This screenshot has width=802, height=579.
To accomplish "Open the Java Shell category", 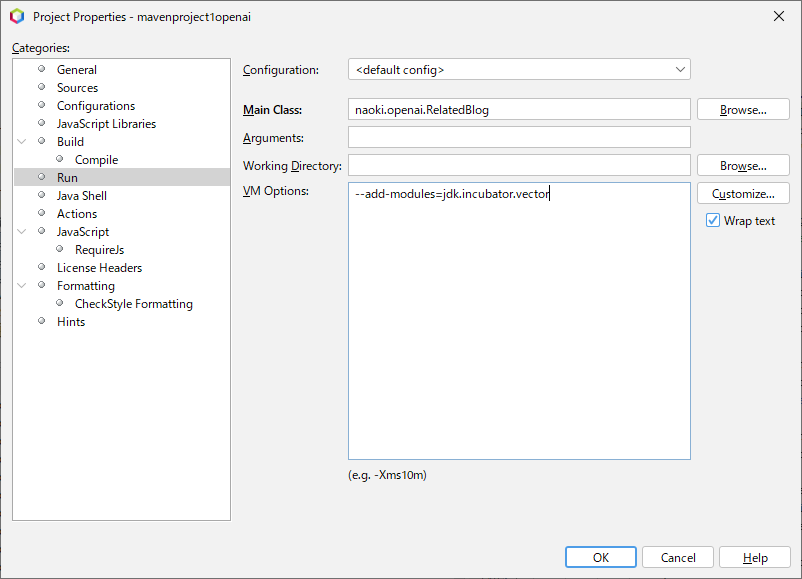I will pos(81,195).
